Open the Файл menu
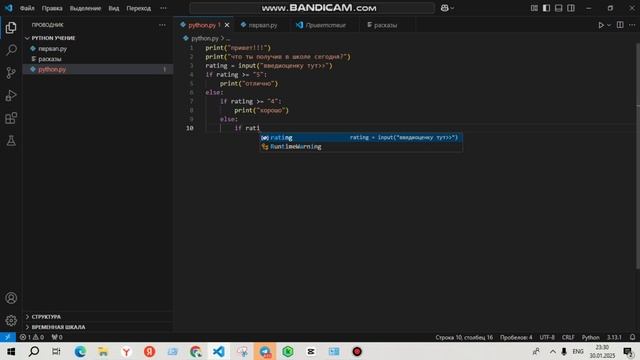This screenshot has height=360, width=640. pyautogui.click(x=27, y=8)
